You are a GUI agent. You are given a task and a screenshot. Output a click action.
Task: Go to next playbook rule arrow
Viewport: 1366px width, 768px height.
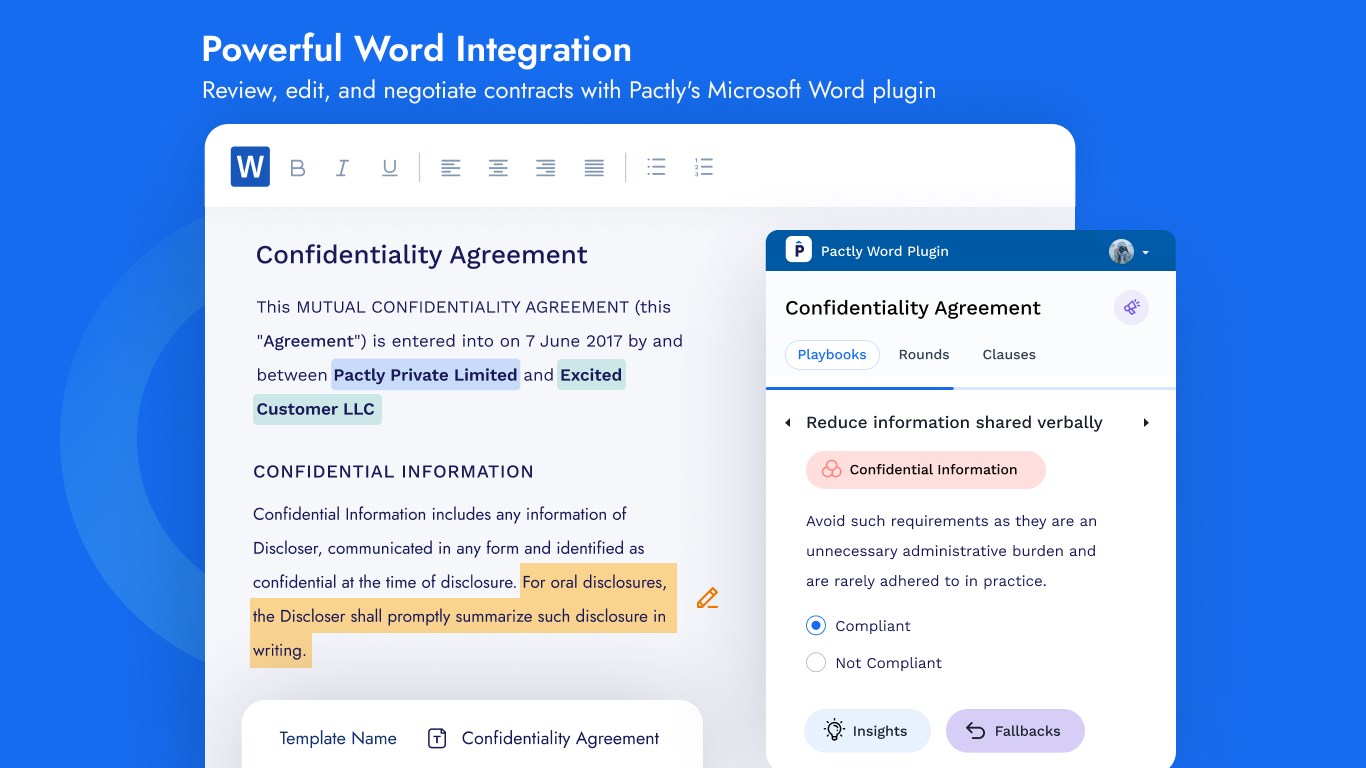pyautogui.click(x=1146, y=423)
